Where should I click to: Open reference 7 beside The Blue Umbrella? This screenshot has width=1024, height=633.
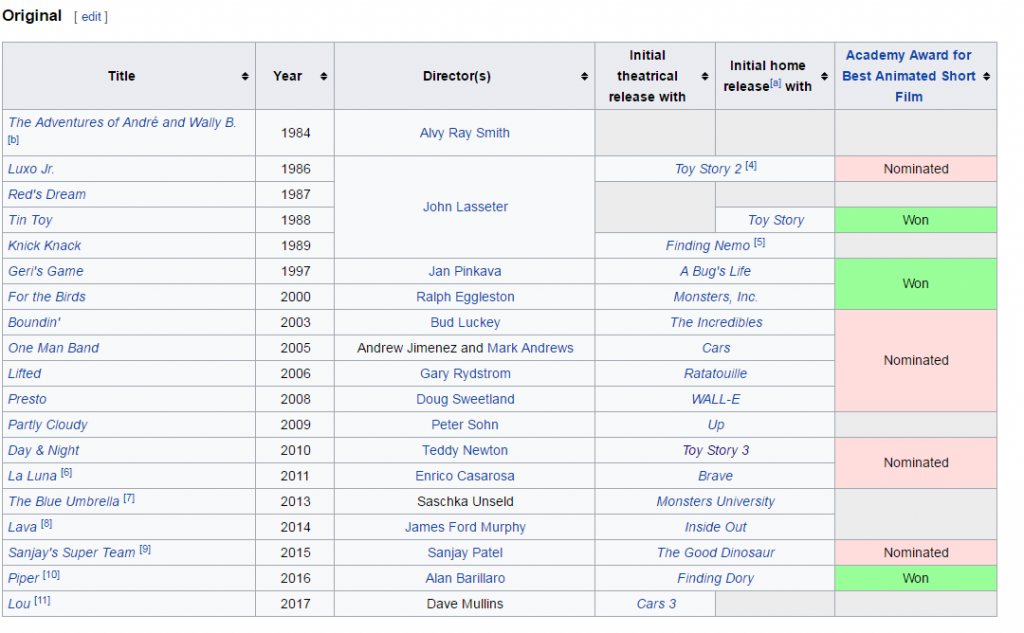(x=129, y=499)
